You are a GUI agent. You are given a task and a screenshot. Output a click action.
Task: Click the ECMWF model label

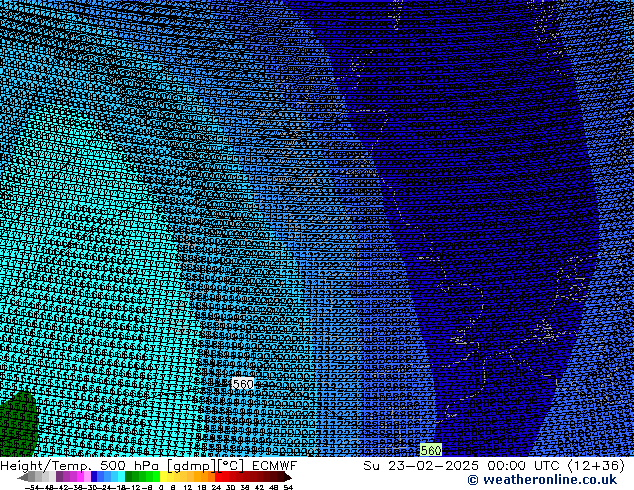coord(275,466)
